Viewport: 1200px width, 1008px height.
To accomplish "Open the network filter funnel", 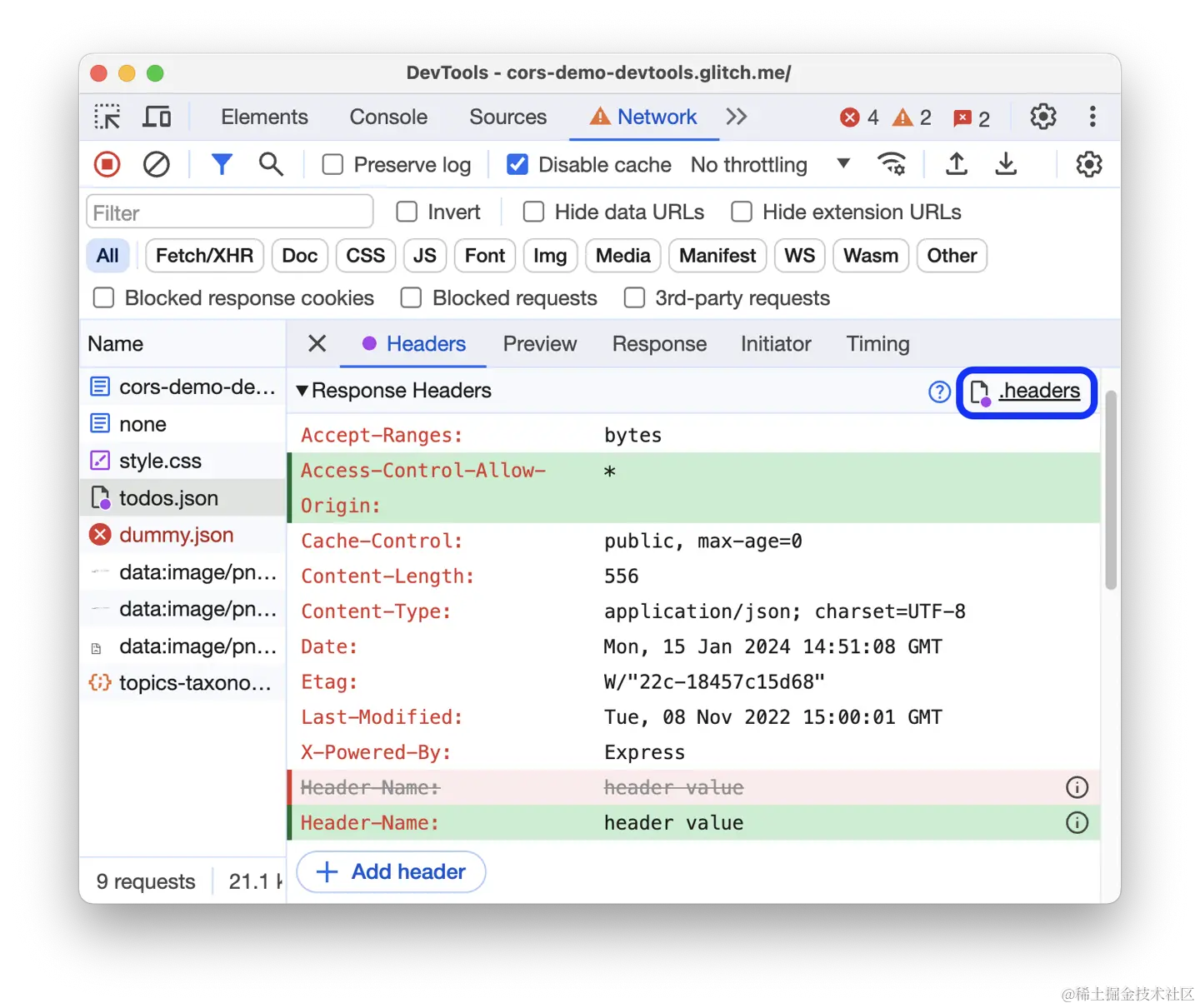I will (x=222, y=164).
